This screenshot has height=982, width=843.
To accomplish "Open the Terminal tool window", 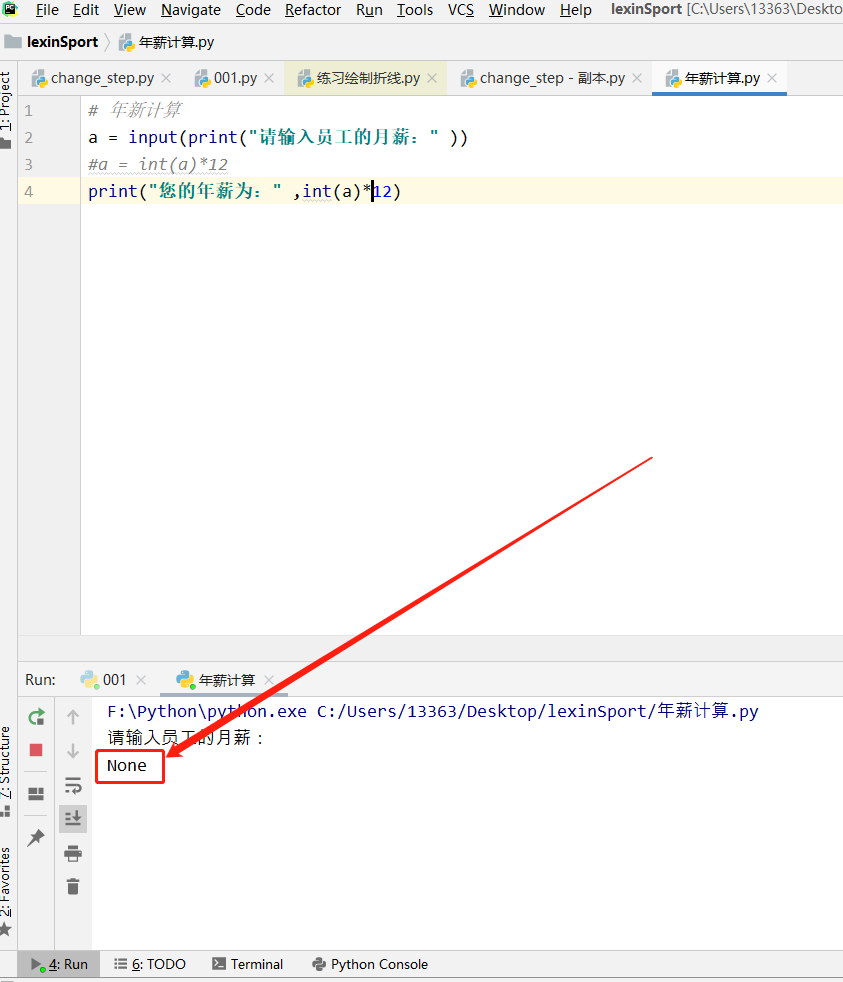I will pyautogui.click(x=248, y=964).
